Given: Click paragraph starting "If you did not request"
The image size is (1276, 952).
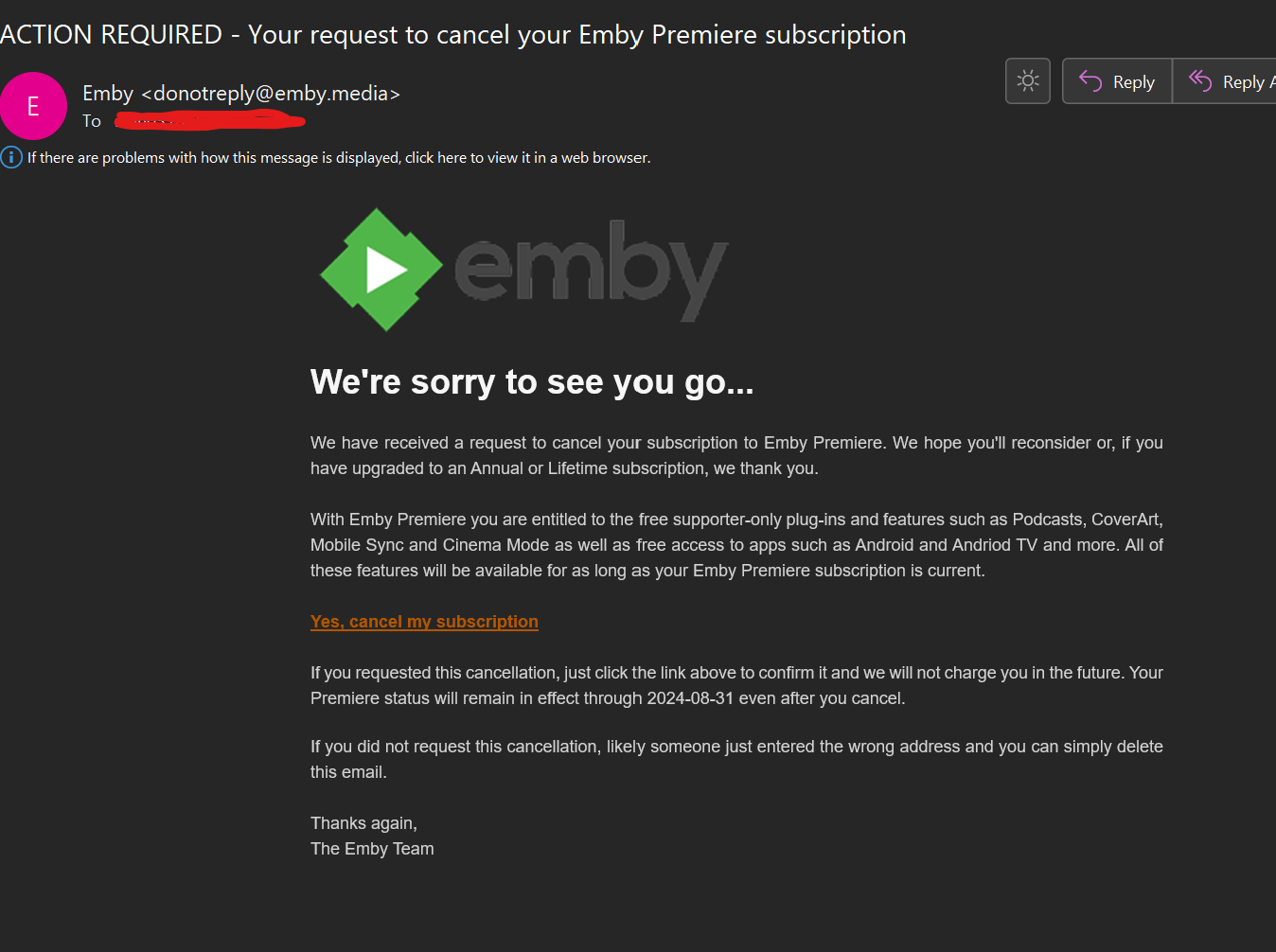Looking at the screenshot, I should click(736, 759).
